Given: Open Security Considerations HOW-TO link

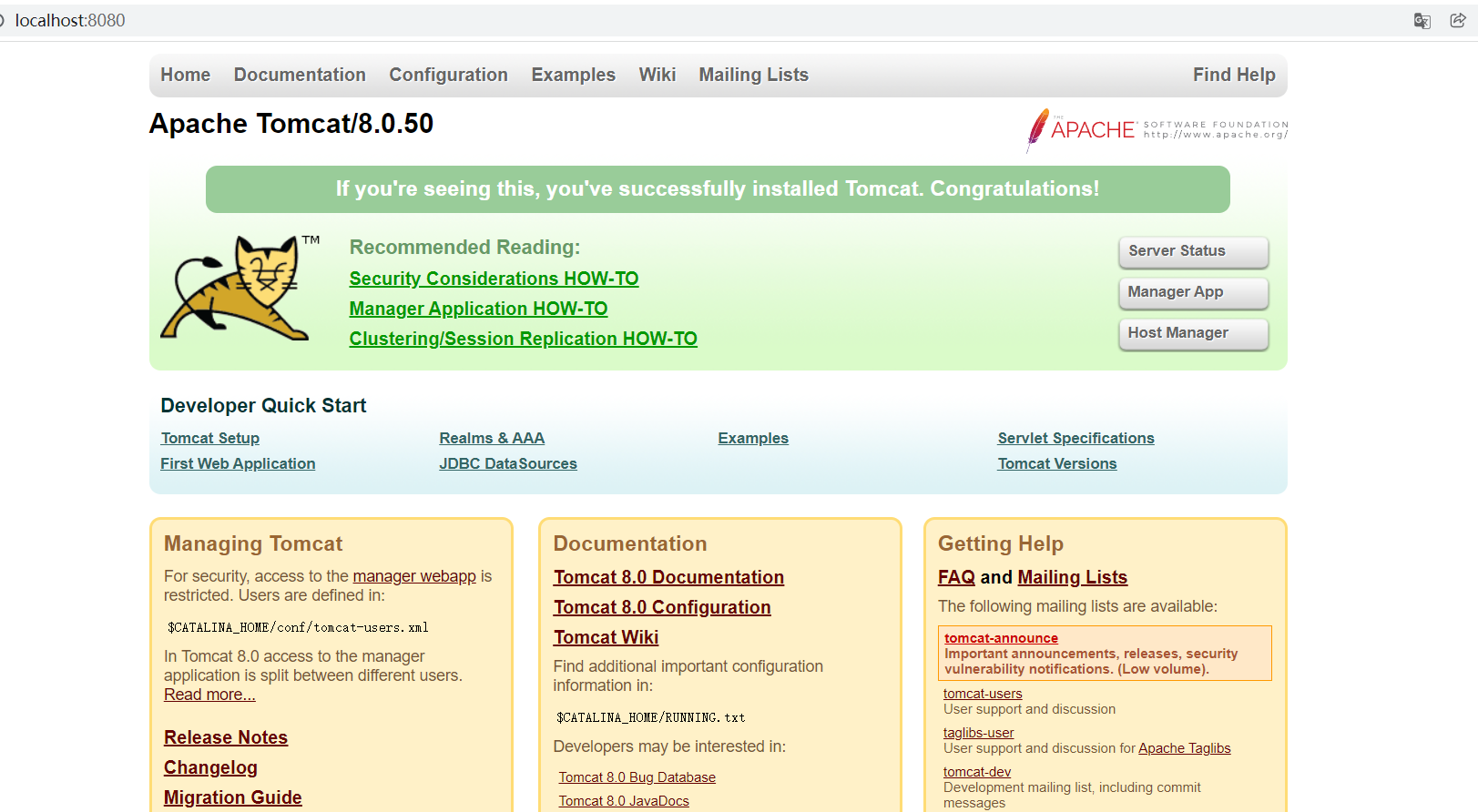Looking at the screenshot, I should pyautogui.click(x=494, y=279).
